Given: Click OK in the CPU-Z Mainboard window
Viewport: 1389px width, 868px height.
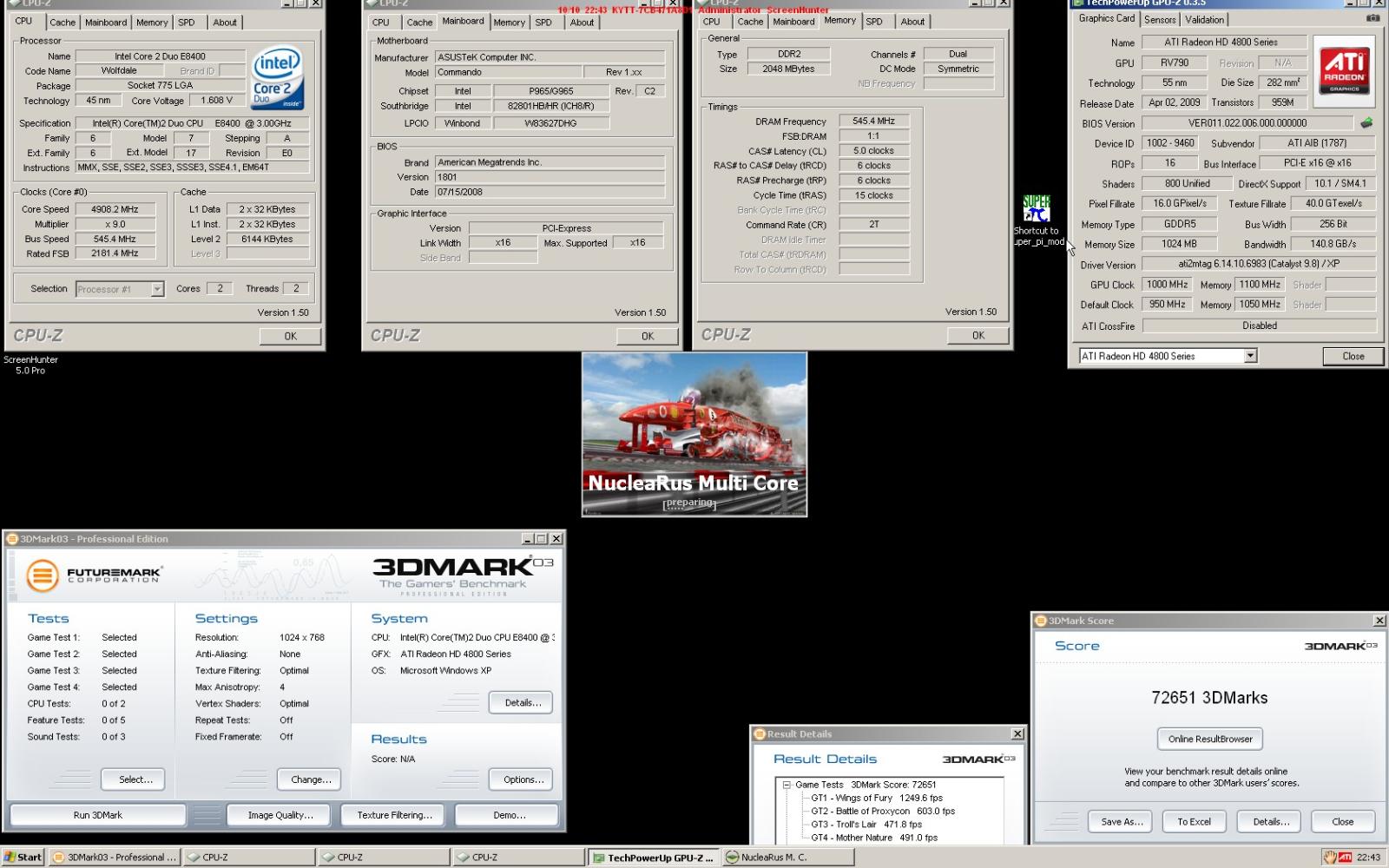Looking at the screenshot, I should point(648,336).
